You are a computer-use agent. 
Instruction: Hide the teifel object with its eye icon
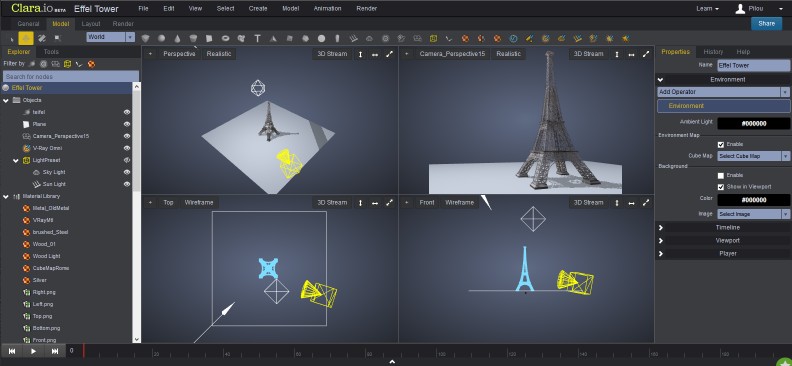coord(127,112)
